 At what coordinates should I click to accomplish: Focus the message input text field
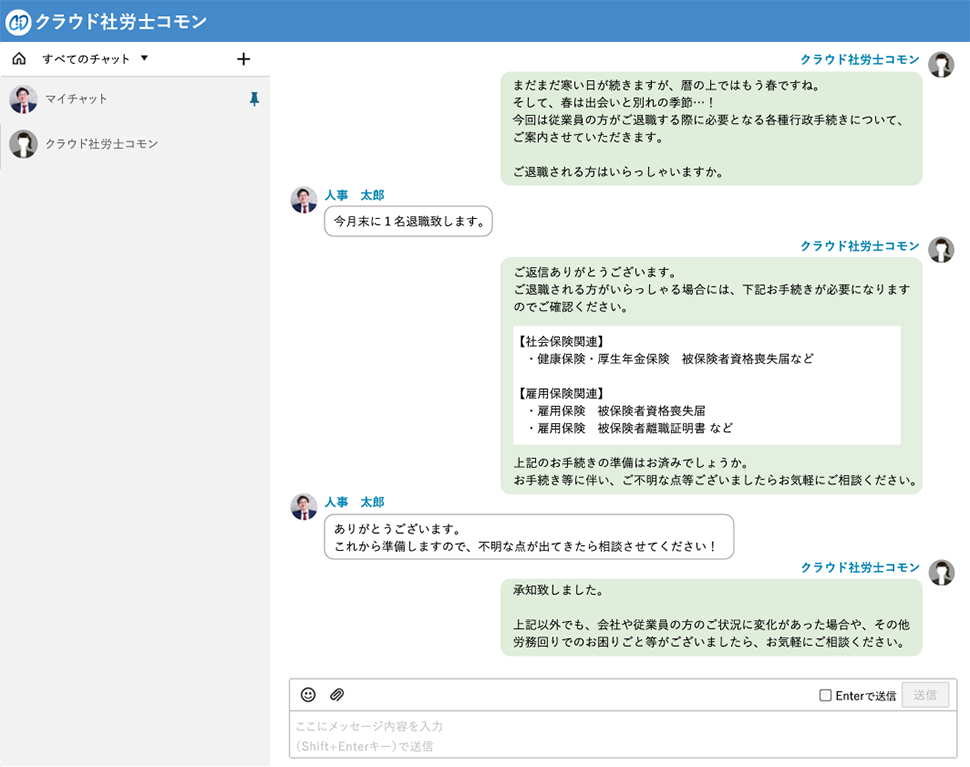tap(622, 735)
